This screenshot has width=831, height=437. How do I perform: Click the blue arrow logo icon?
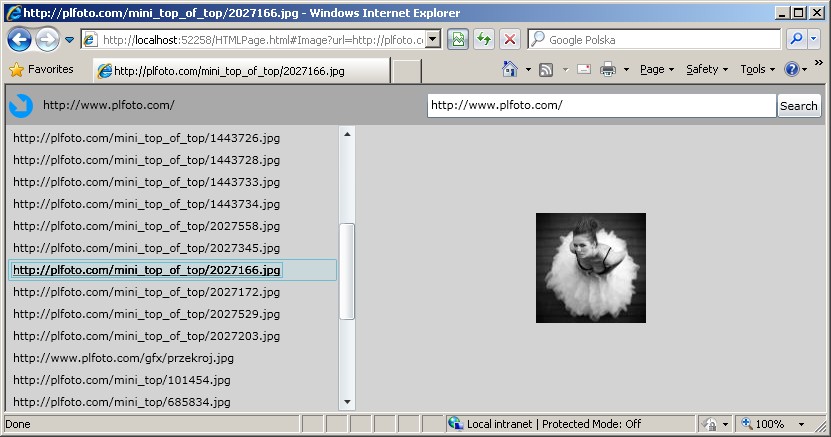click(x=21, y=105)
